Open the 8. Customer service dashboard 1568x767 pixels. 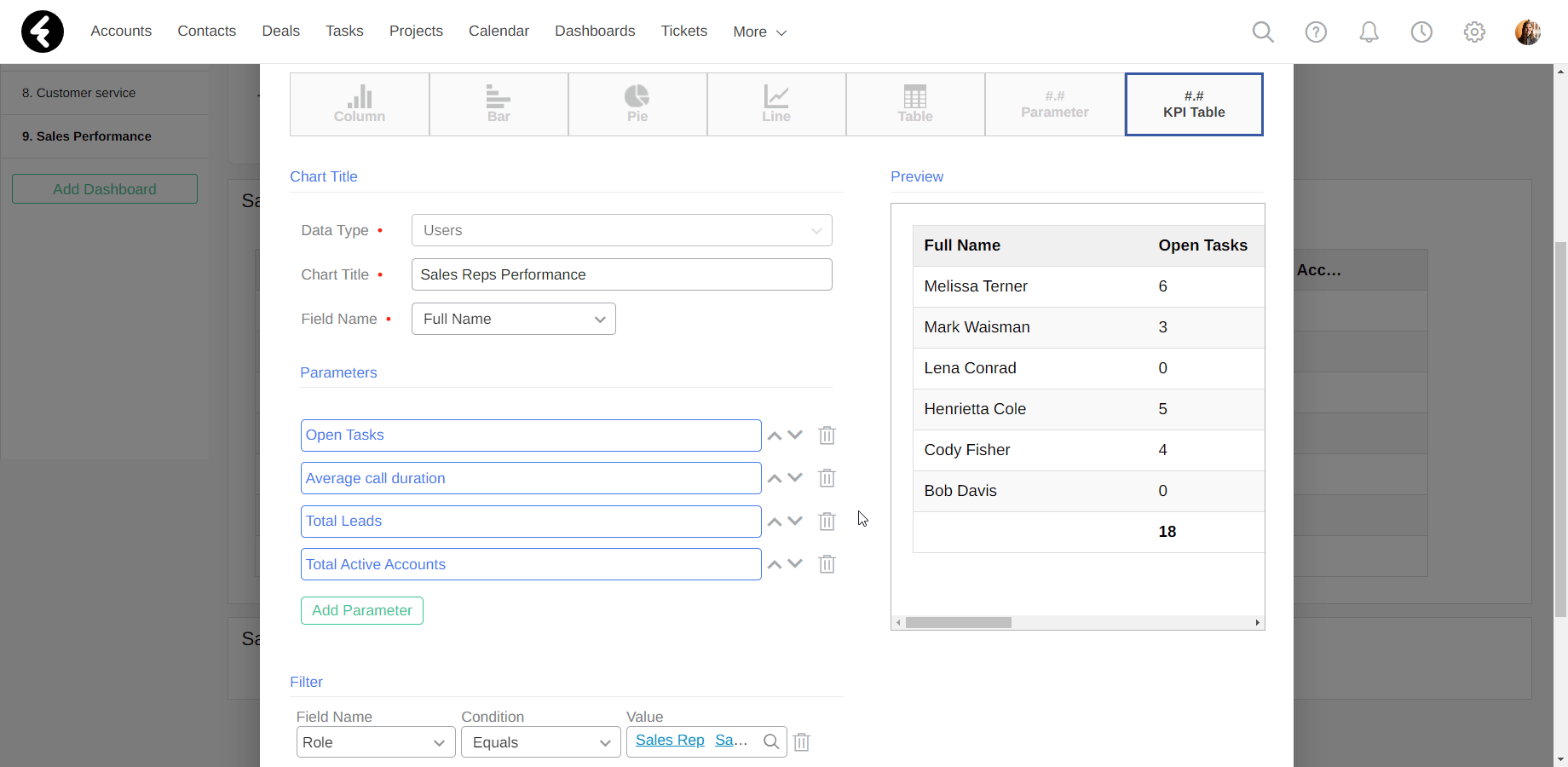pyautogui.click(x=105, y=93)
